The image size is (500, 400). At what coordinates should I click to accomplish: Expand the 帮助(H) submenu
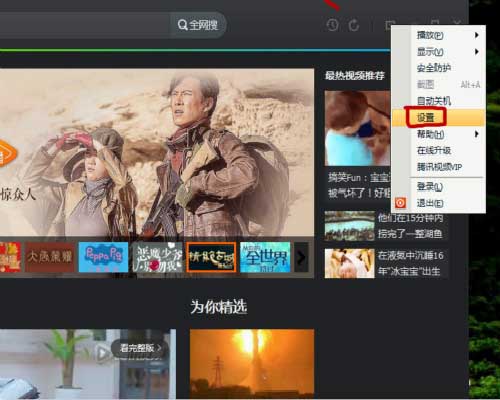[439, 134]
